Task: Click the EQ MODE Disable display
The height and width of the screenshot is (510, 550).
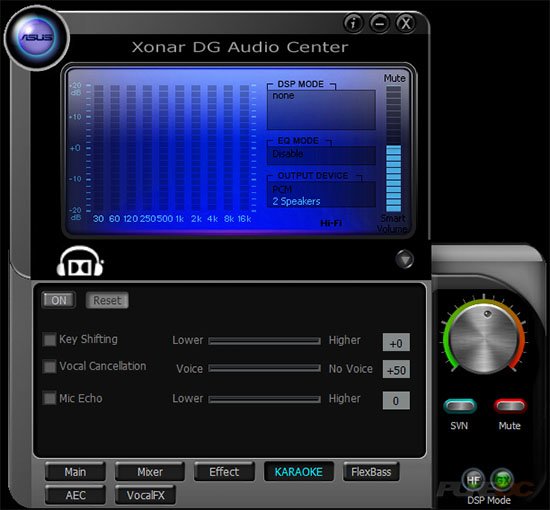Action: (x=321, y=155)
